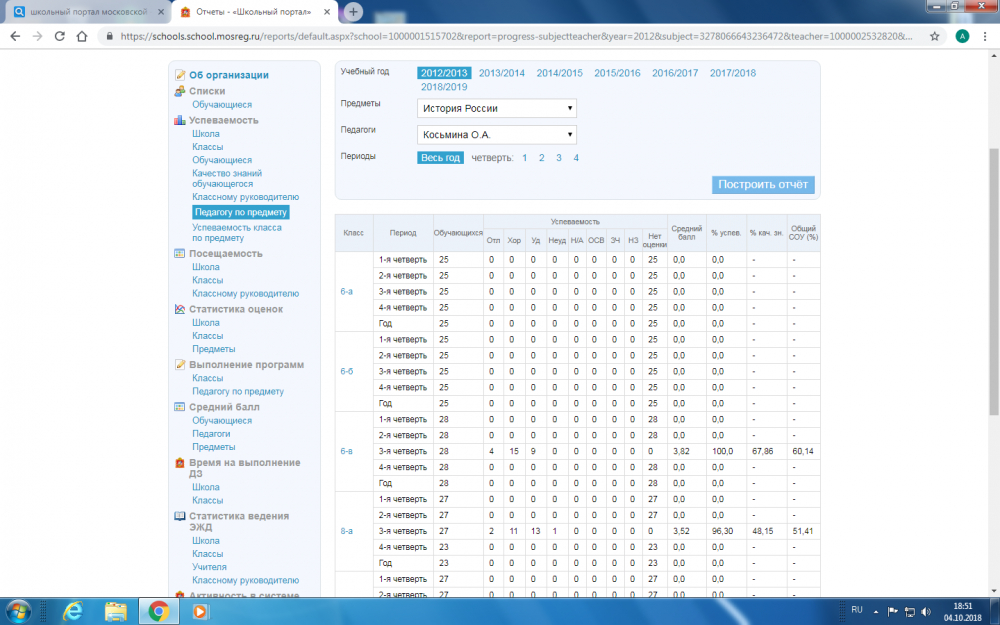The height and width of the screenshot is (625, 1000).
Task: Close the Отчеты Школьный портал tab
Action: (327, 12)
